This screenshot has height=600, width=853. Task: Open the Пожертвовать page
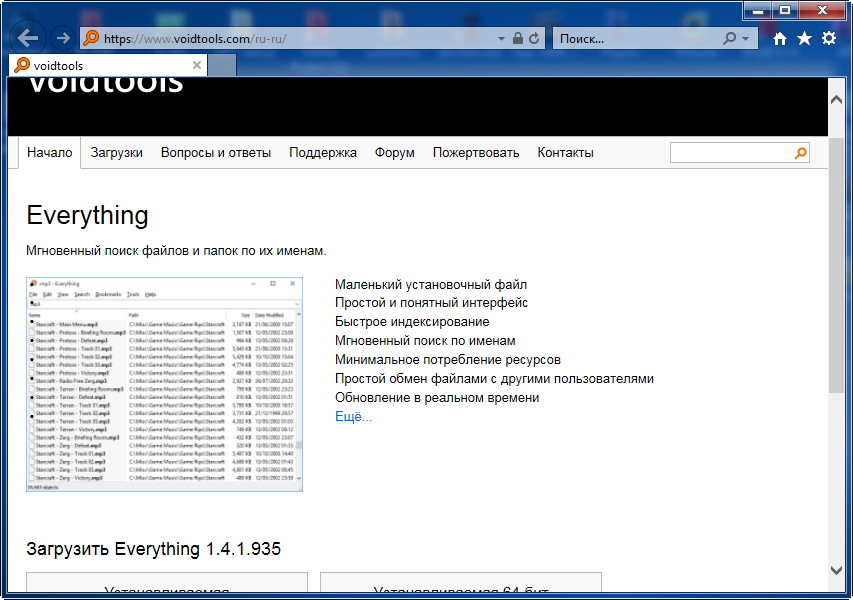[476, 153]
